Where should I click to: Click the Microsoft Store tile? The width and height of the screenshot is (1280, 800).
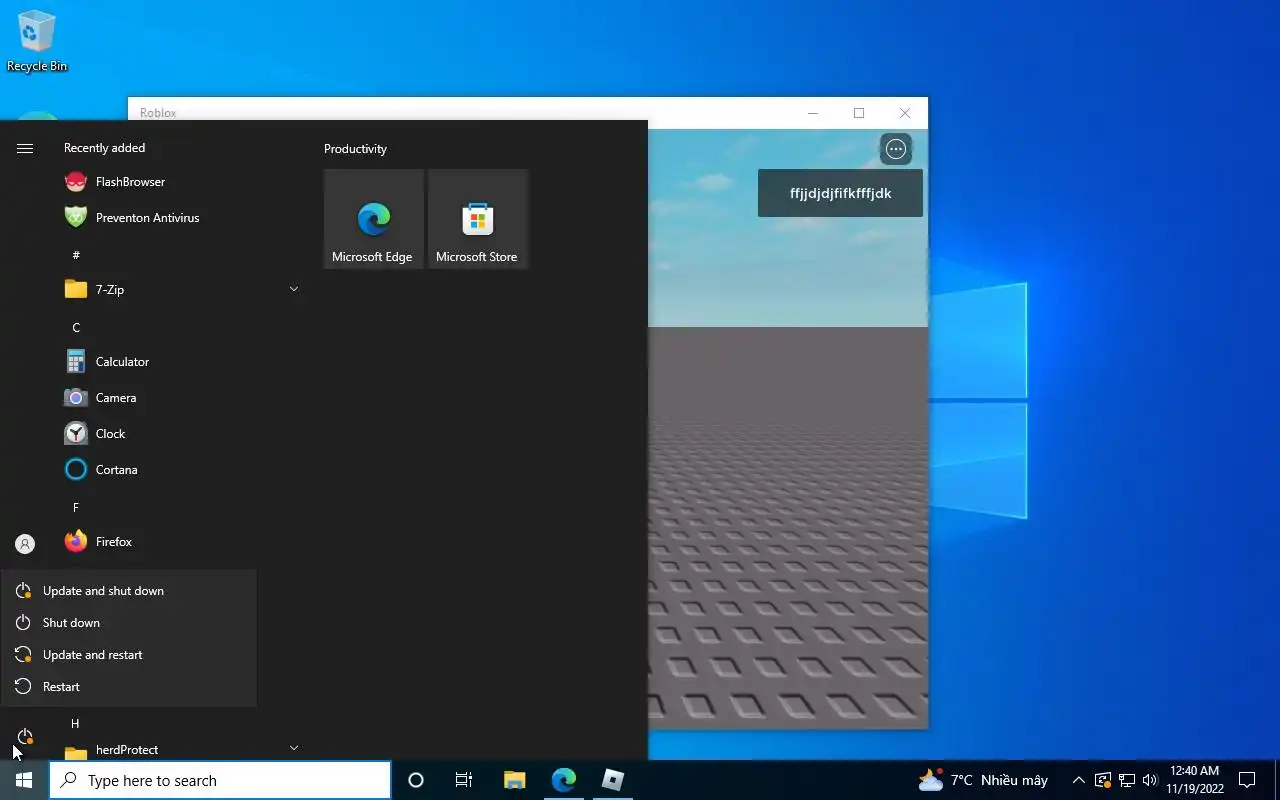click(x=477, y=219)
